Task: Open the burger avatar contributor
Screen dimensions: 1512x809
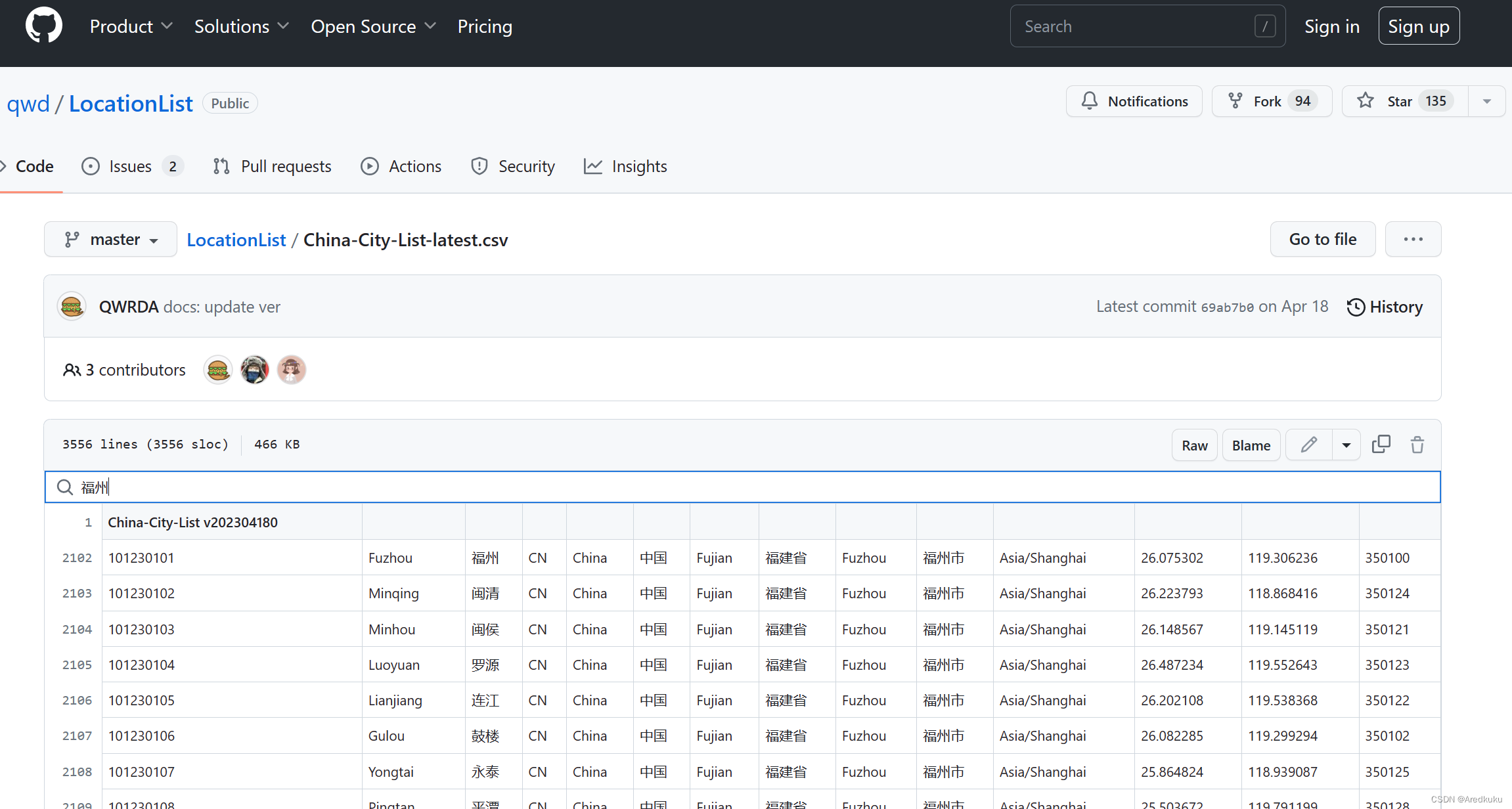Action: (218, 370)
